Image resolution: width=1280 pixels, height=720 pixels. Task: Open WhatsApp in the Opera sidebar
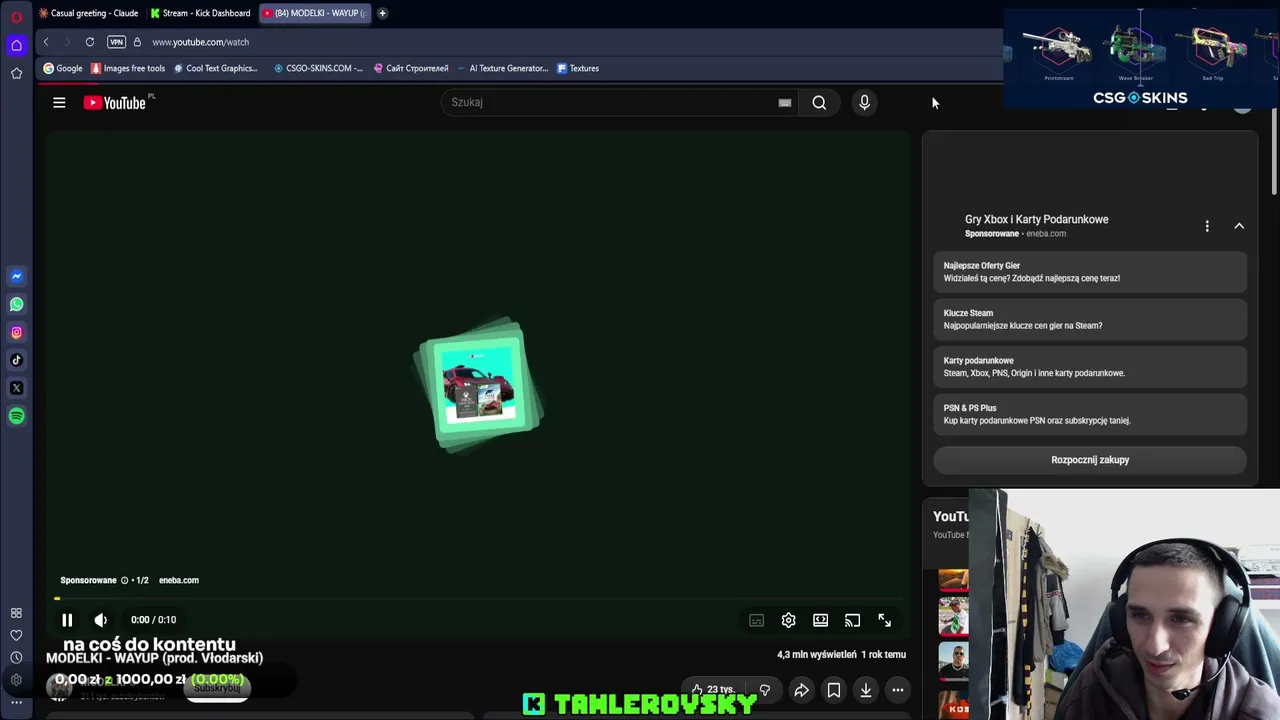[x=16, y=304]
